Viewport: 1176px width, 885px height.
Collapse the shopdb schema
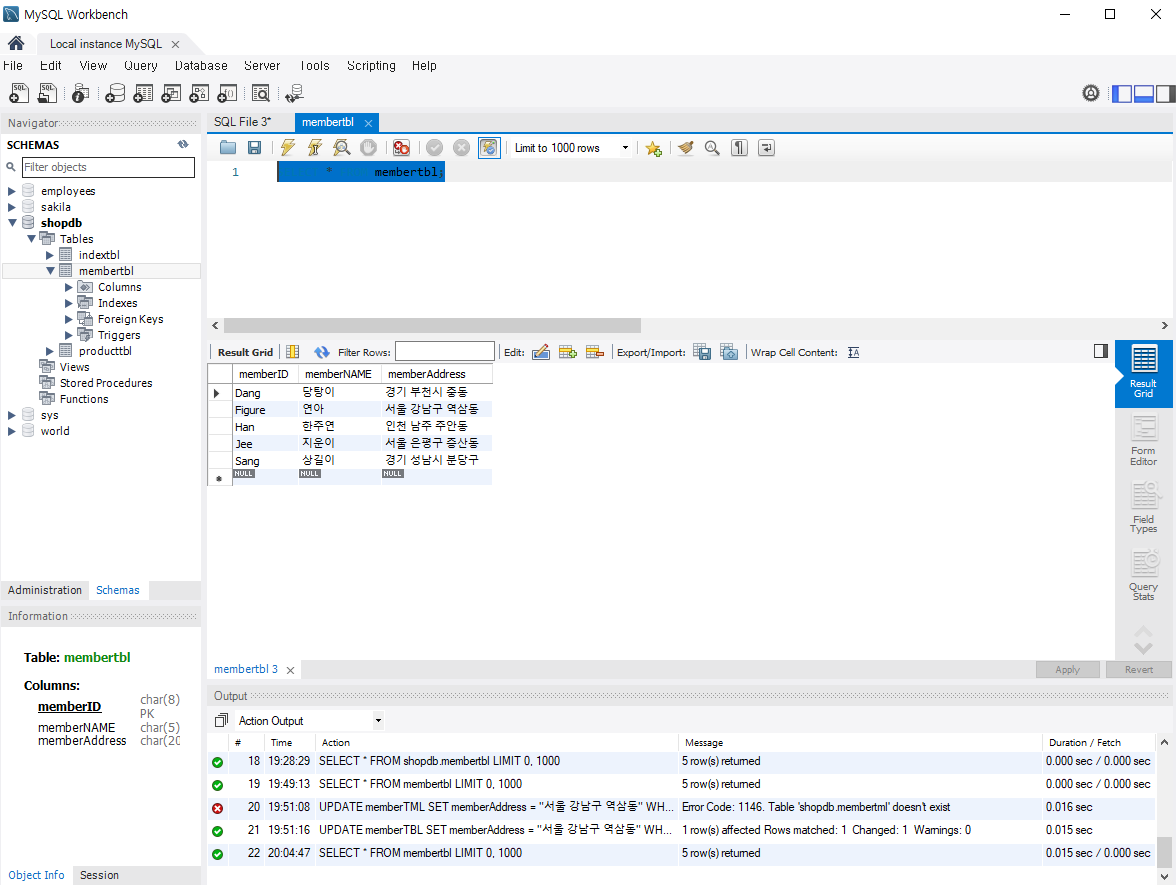(x=12, y=223)
